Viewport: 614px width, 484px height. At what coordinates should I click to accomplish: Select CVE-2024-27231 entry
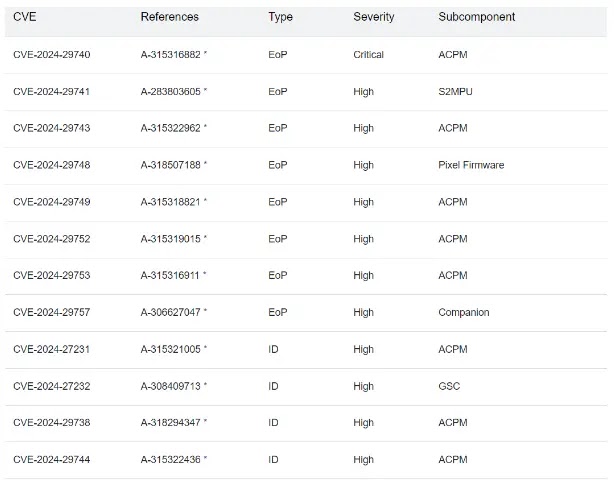pos(52,349)
